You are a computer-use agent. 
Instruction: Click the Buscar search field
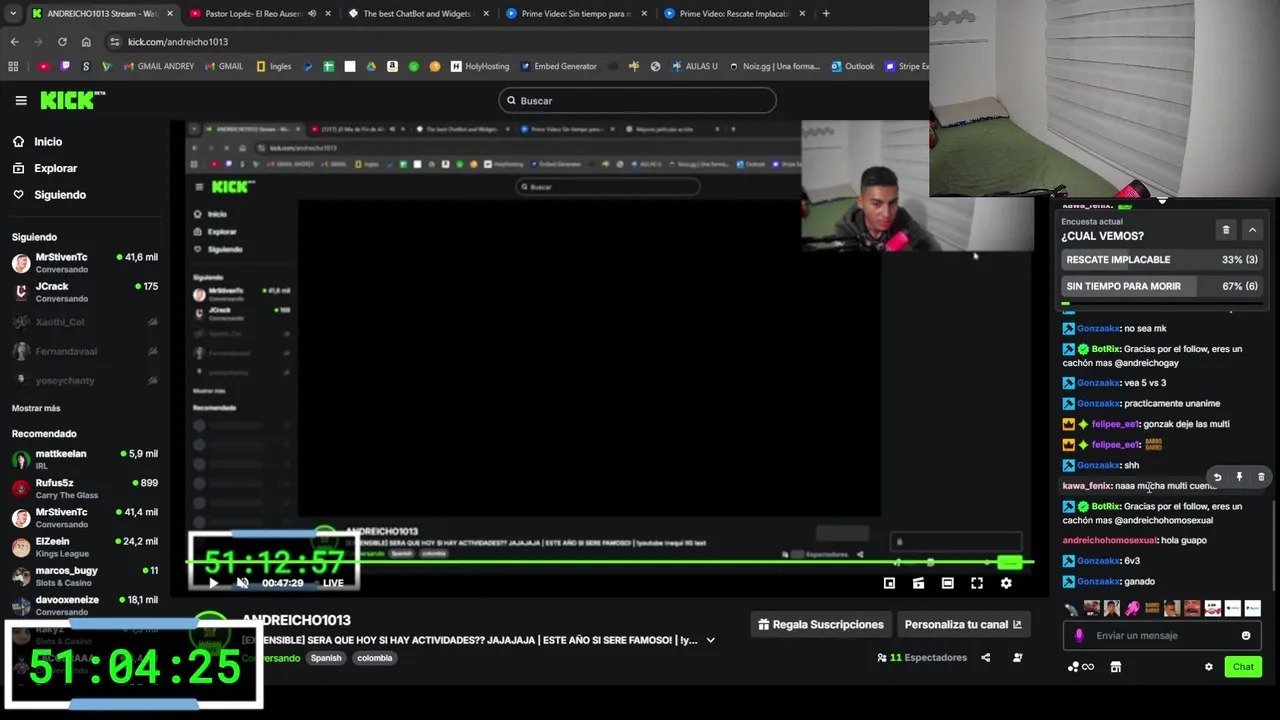pos(637,100)
